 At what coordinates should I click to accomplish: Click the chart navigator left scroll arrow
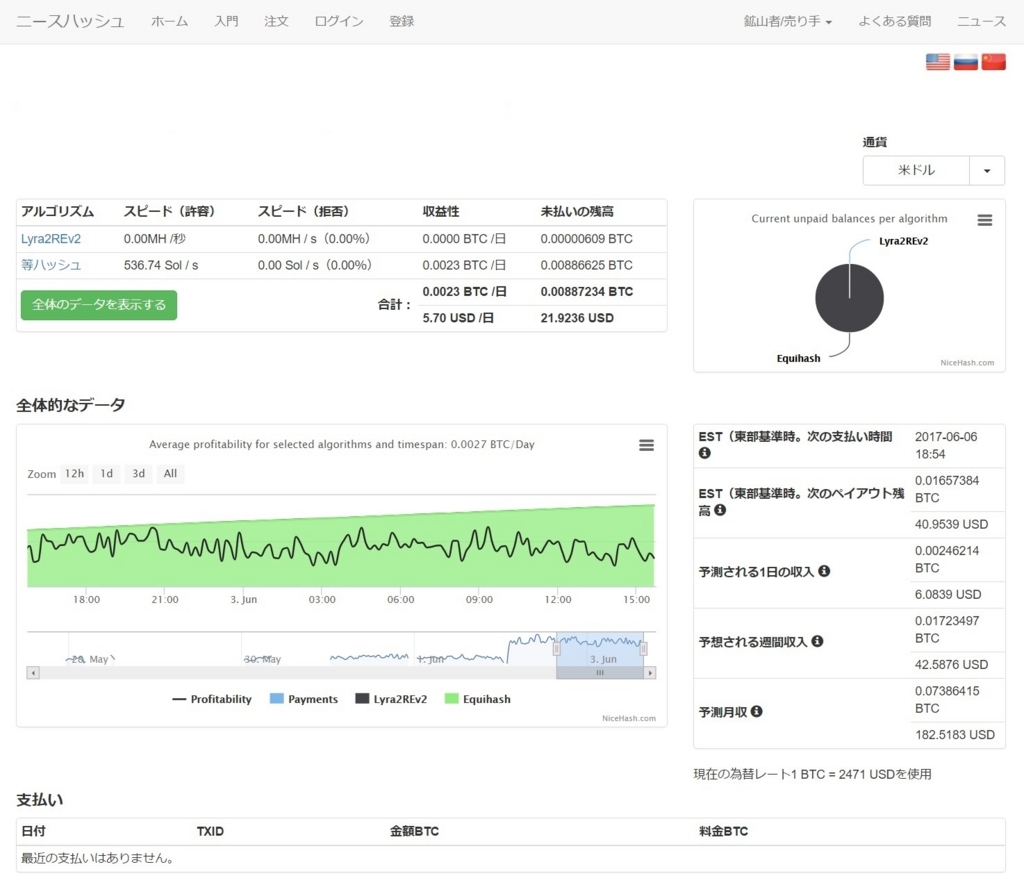click(33, 673)
